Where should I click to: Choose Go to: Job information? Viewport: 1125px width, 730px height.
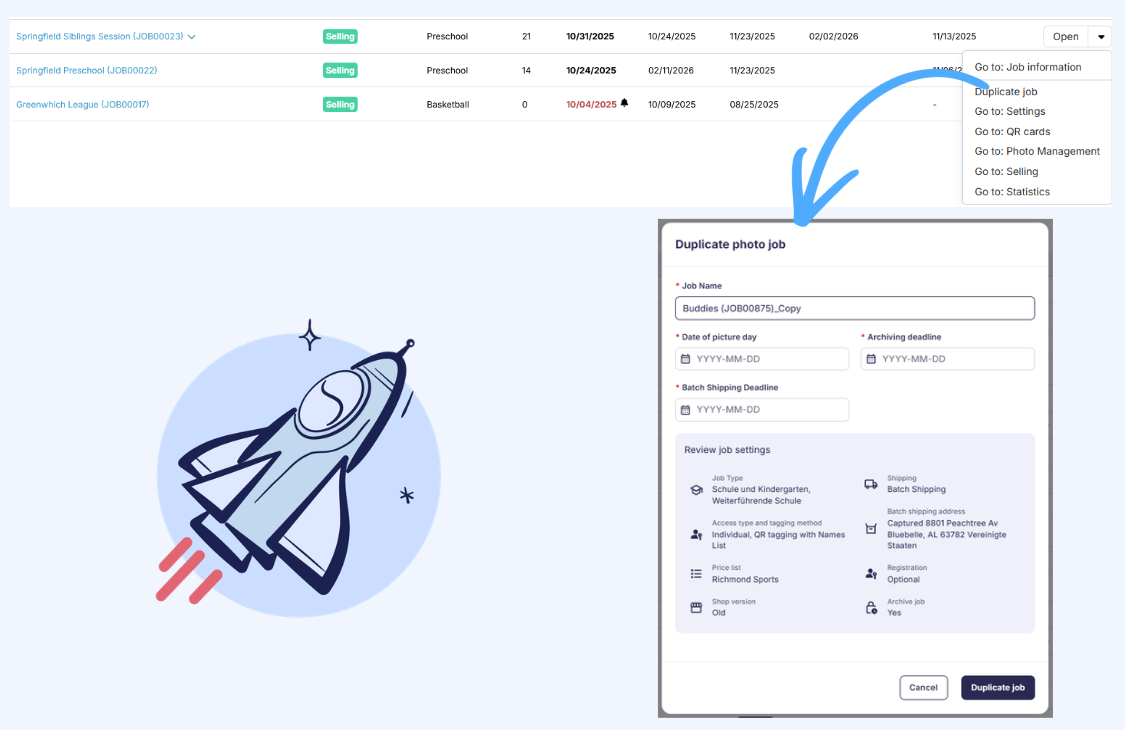click(1027, 67)
